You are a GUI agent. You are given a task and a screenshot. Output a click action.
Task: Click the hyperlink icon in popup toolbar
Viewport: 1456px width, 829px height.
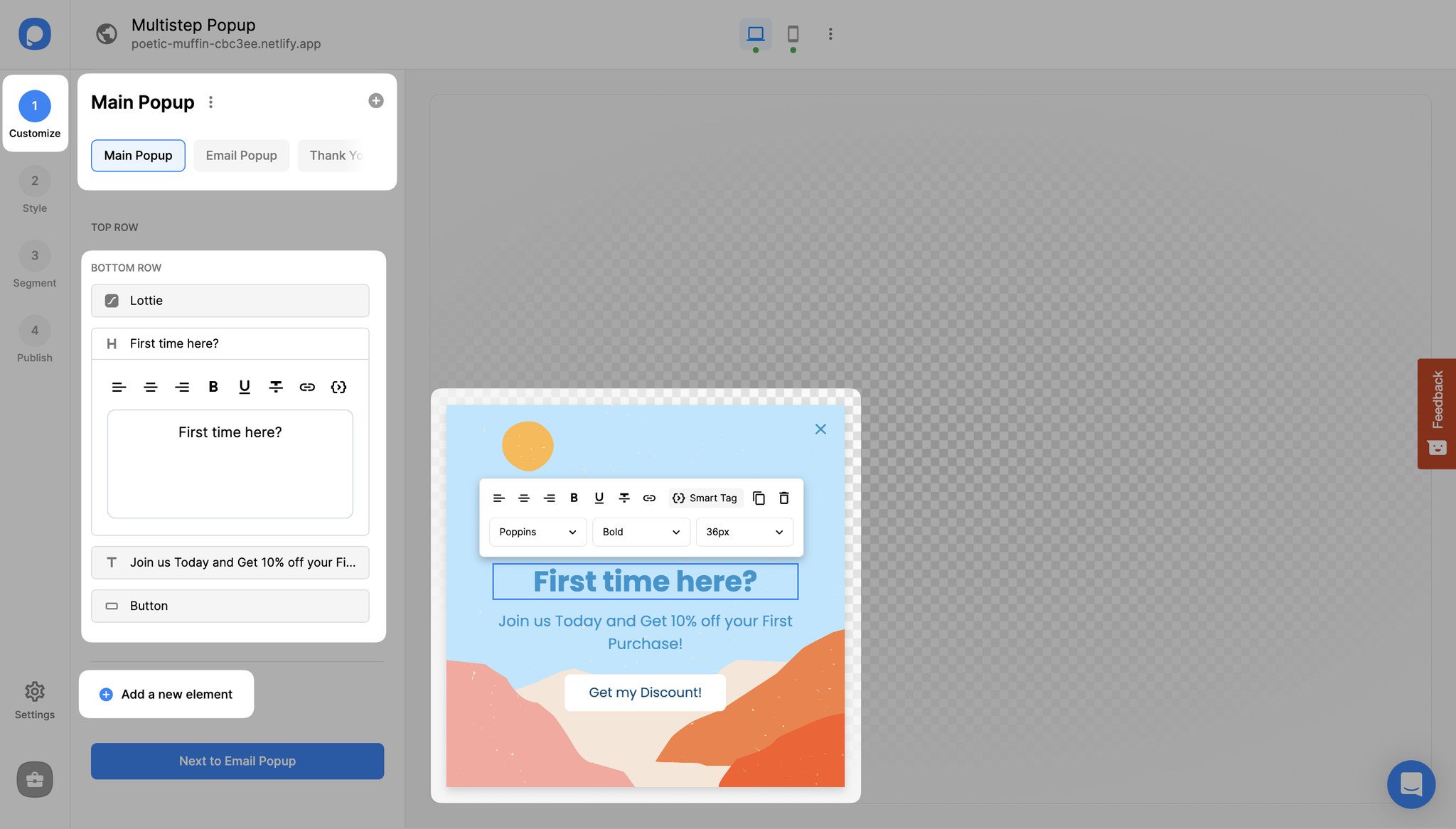click(649, 498)
